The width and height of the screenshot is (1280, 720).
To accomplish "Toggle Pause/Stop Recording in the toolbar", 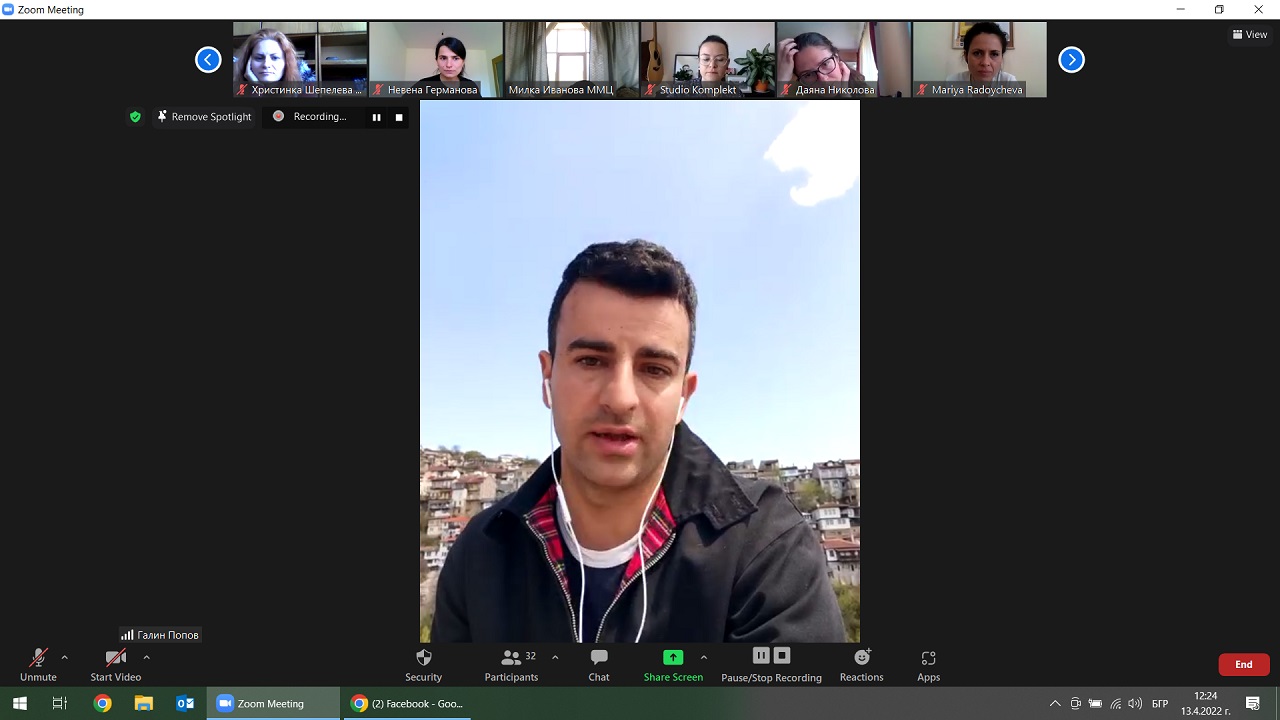I will coord(771,664).
